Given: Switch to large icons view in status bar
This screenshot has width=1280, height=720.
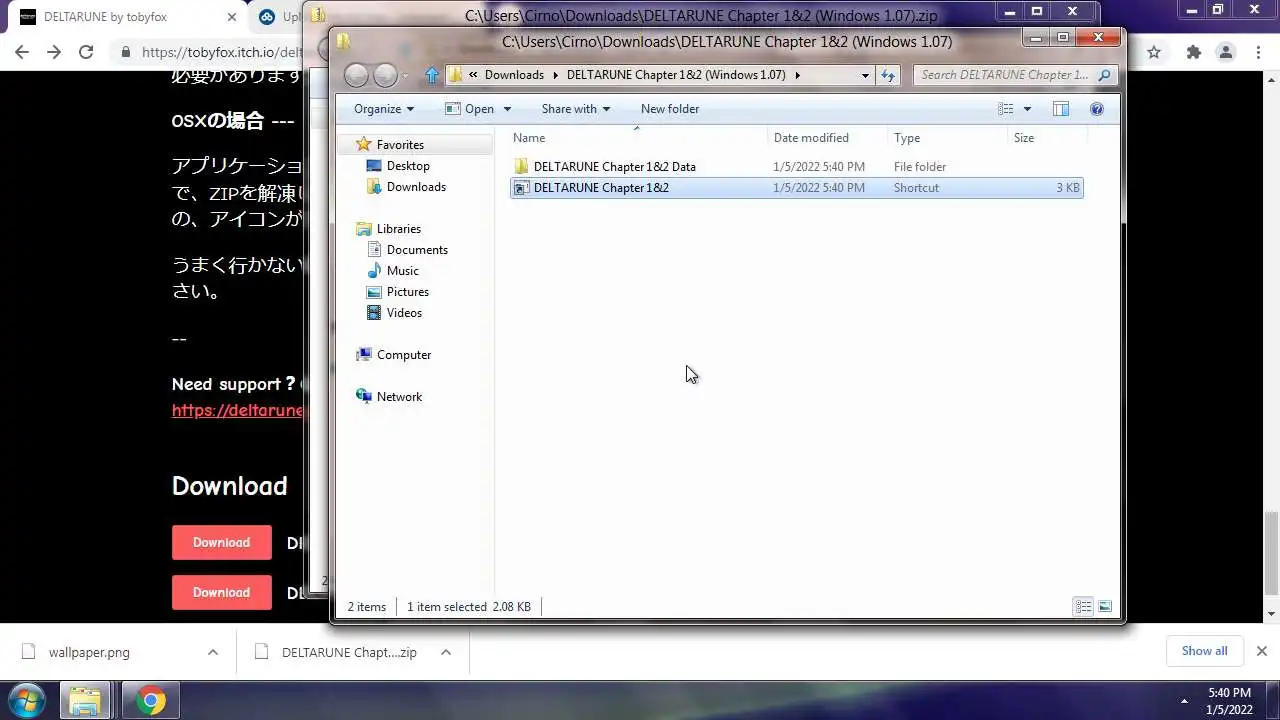Looking at the screenshot, I should [1105, 606].
